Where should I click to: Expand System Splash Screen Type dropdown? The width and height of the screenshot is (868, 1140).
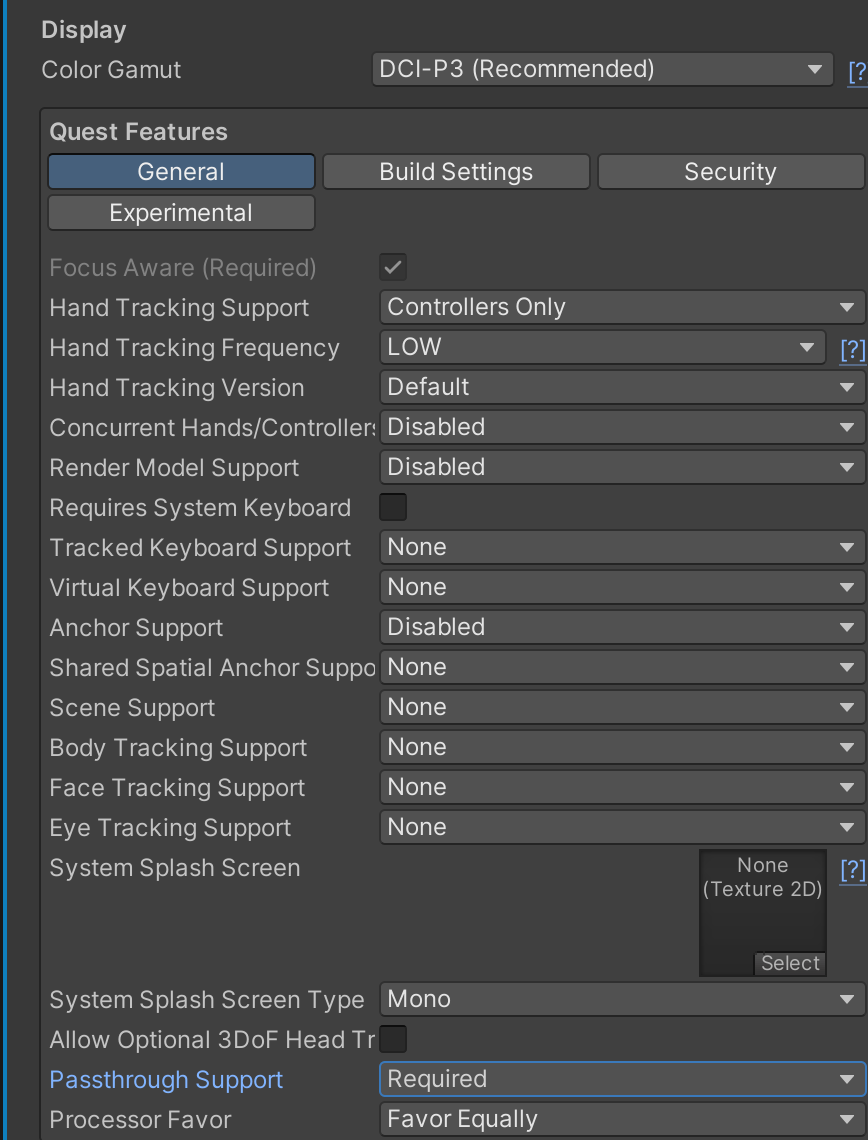[621, 999]
